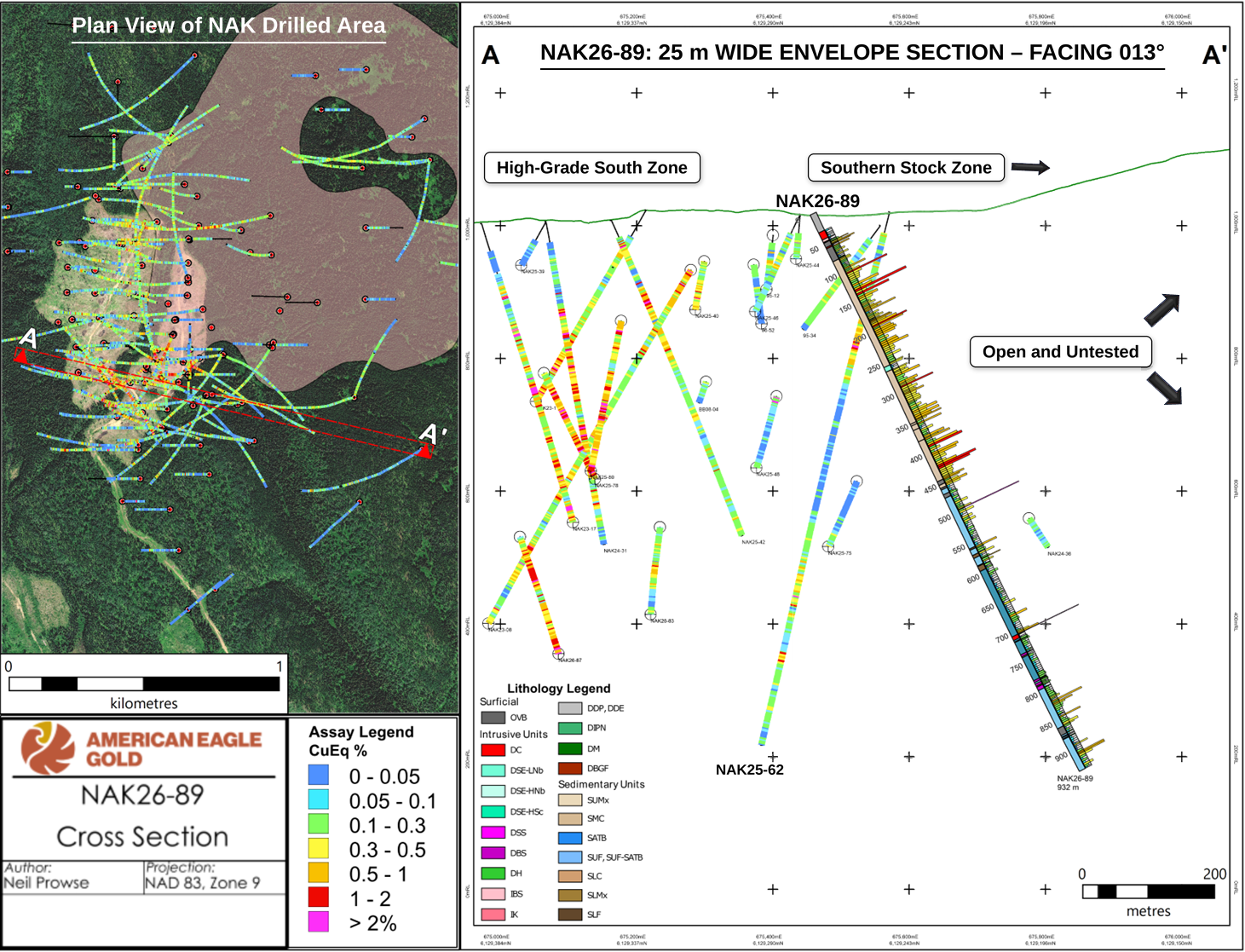This screenshot has width=1245, height=952.
Task: Click the DH green lithology swatch
Action: (493, 874)
